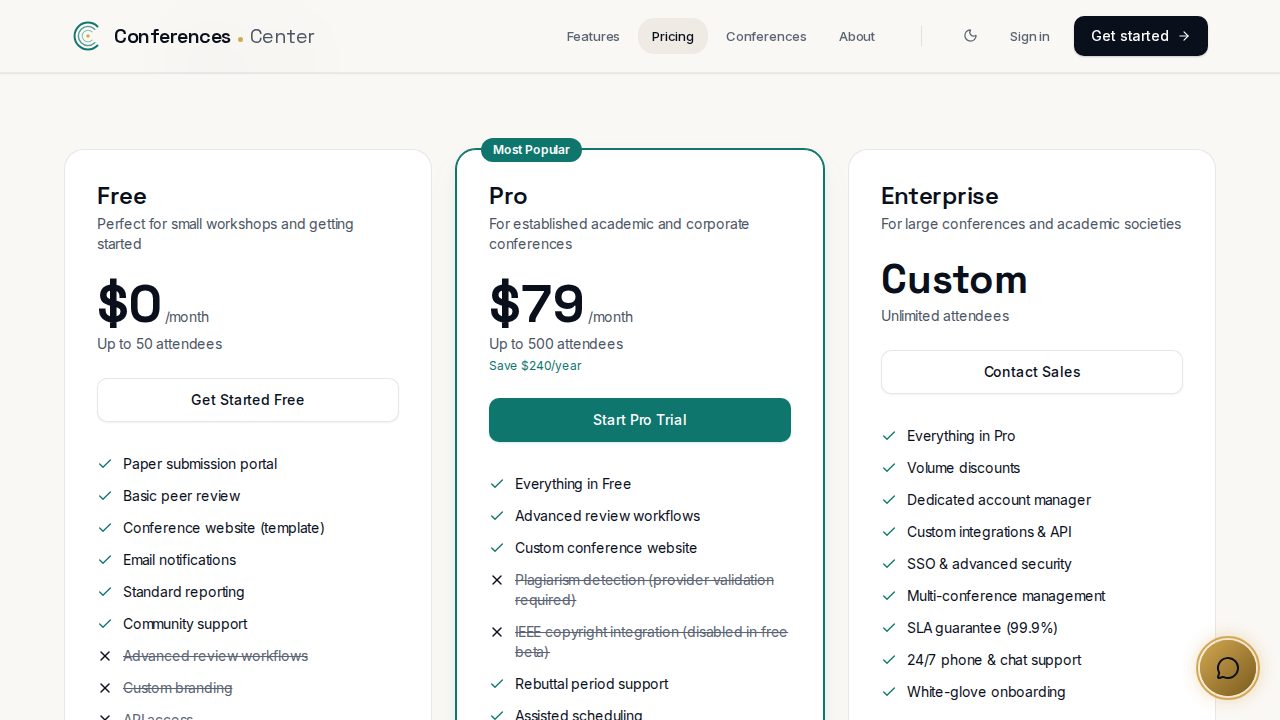Click checkmark beside Multi-conference management
Image resolution: width=1280 pixels, height=720 pixels.
(x=889, y=596)
